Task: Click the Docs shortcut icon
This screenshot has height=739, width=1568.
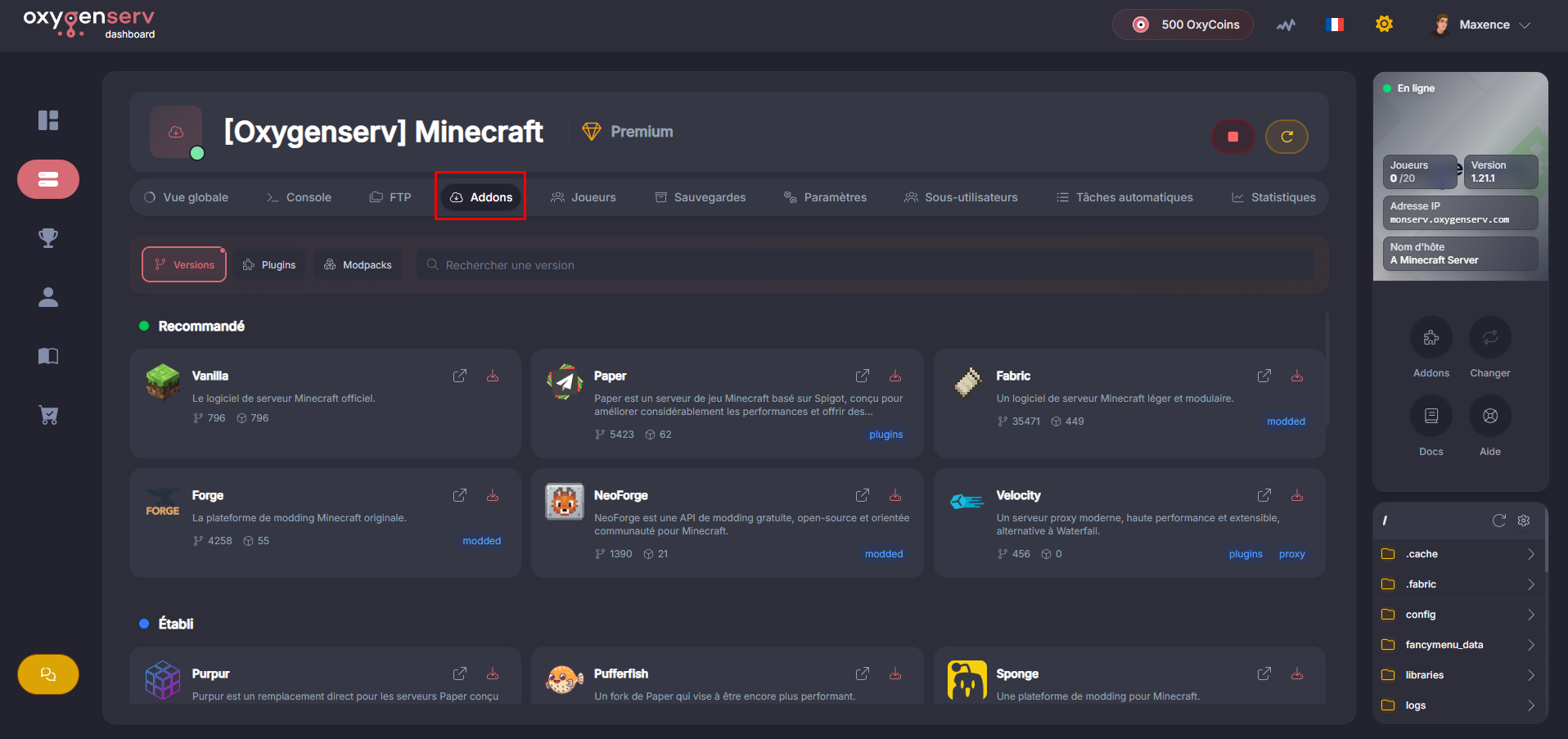Action: (1431, 416)
